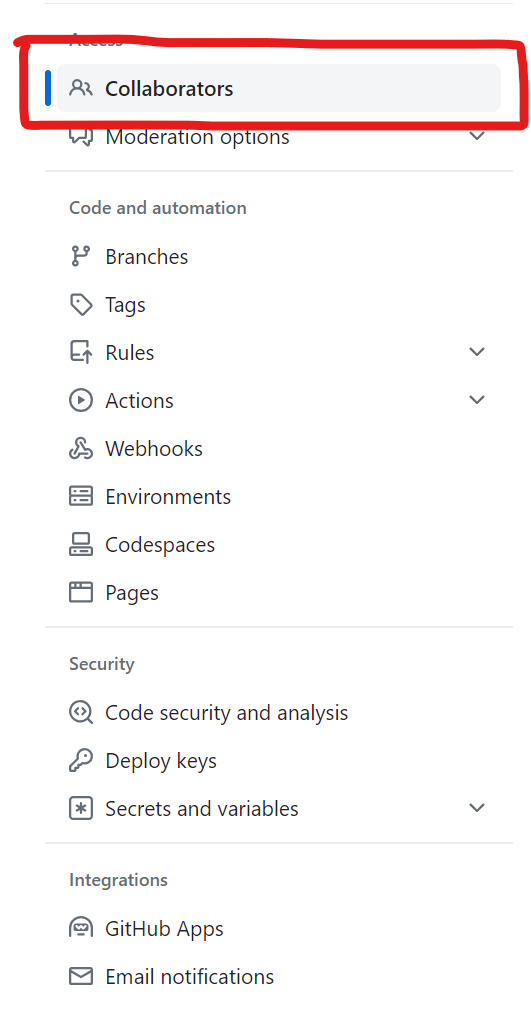Open the Collaborators settings page
The height and width of the screenshot is (1035, 531).
click(x=279, y=88)
